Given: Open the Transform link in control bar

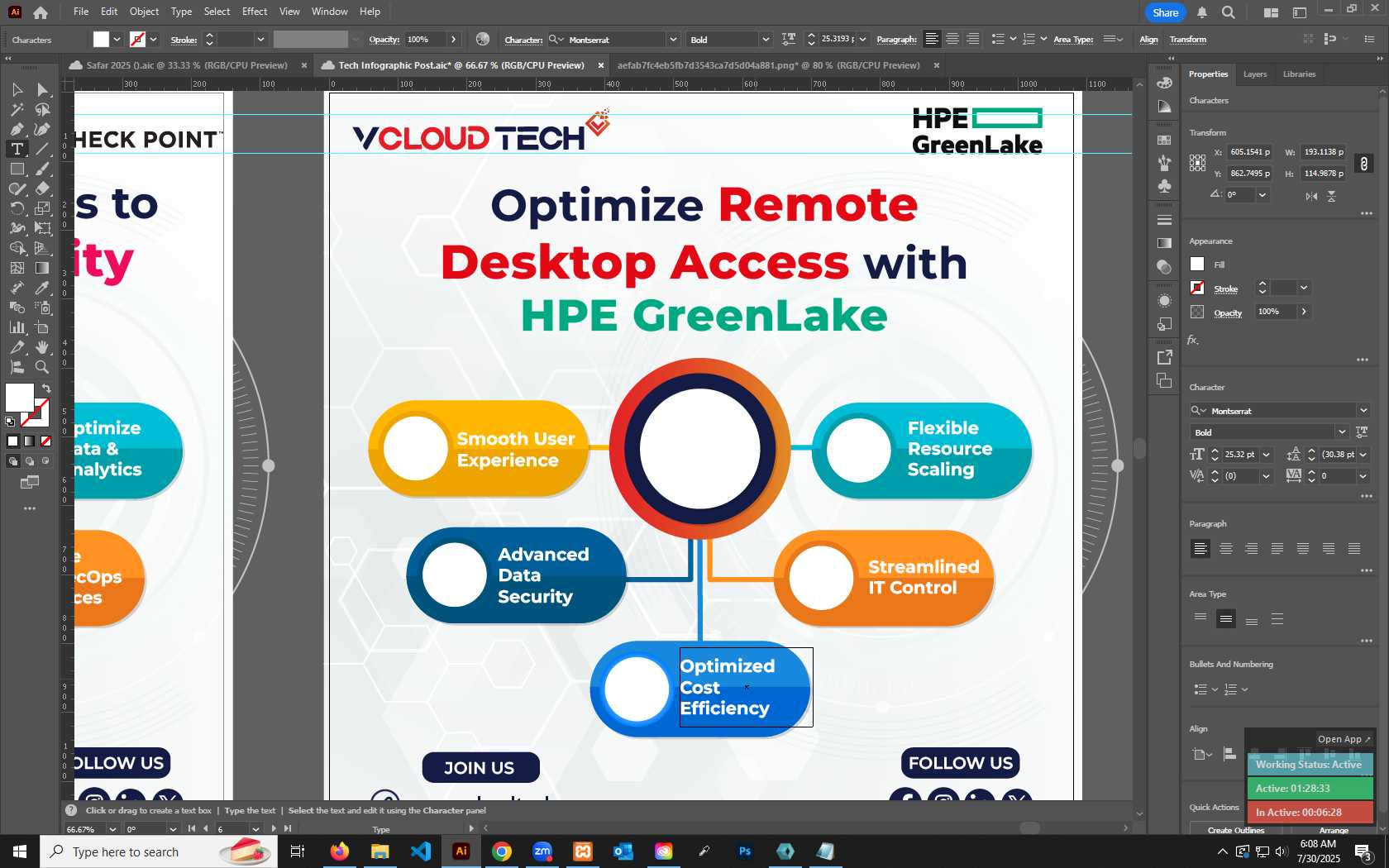Looking at the screenshot, I should tap(1187, 40).
